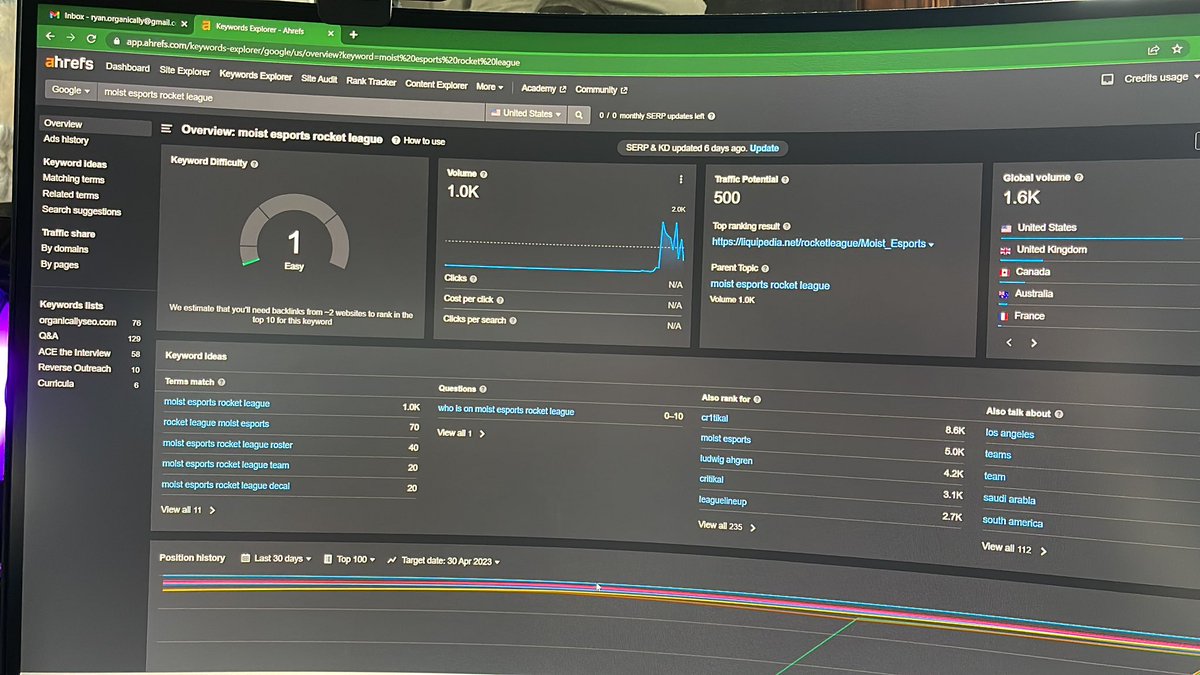Click the Volume info icon

[483, 173]
